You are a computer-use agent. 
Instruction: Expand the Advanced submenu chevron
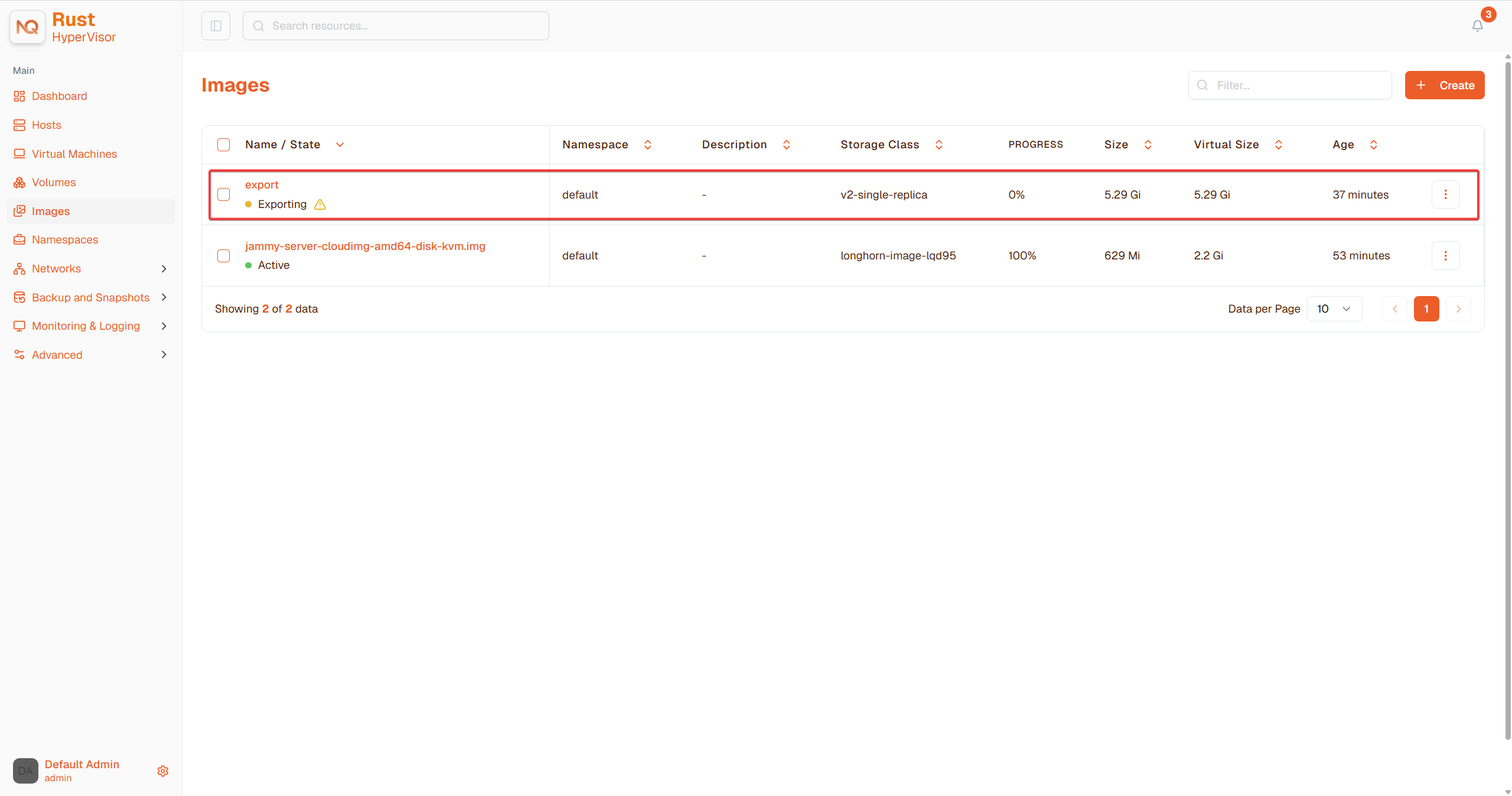(x=164, y=355)
